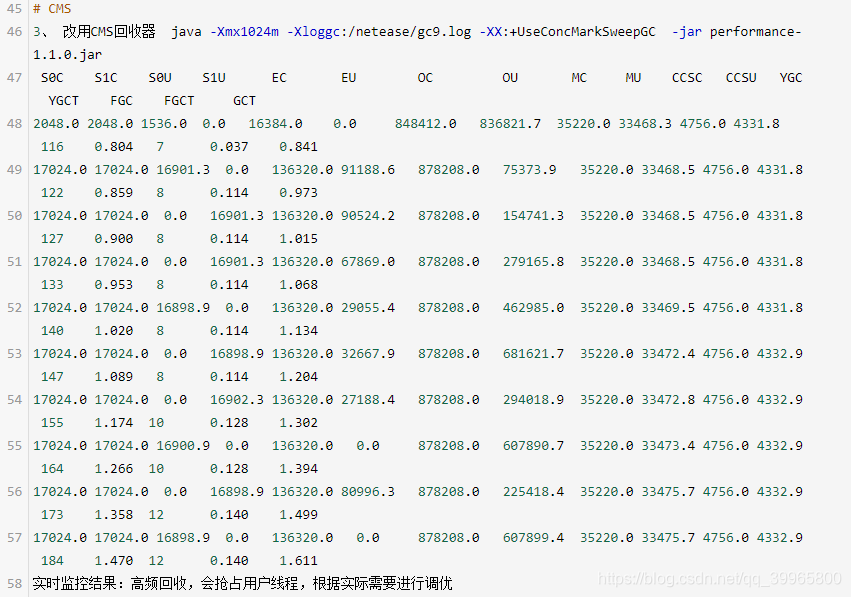Click '+UseConcMarkSweepGC' flag text
This screenshot has width=851, height=597.
(x=583, y=32)
